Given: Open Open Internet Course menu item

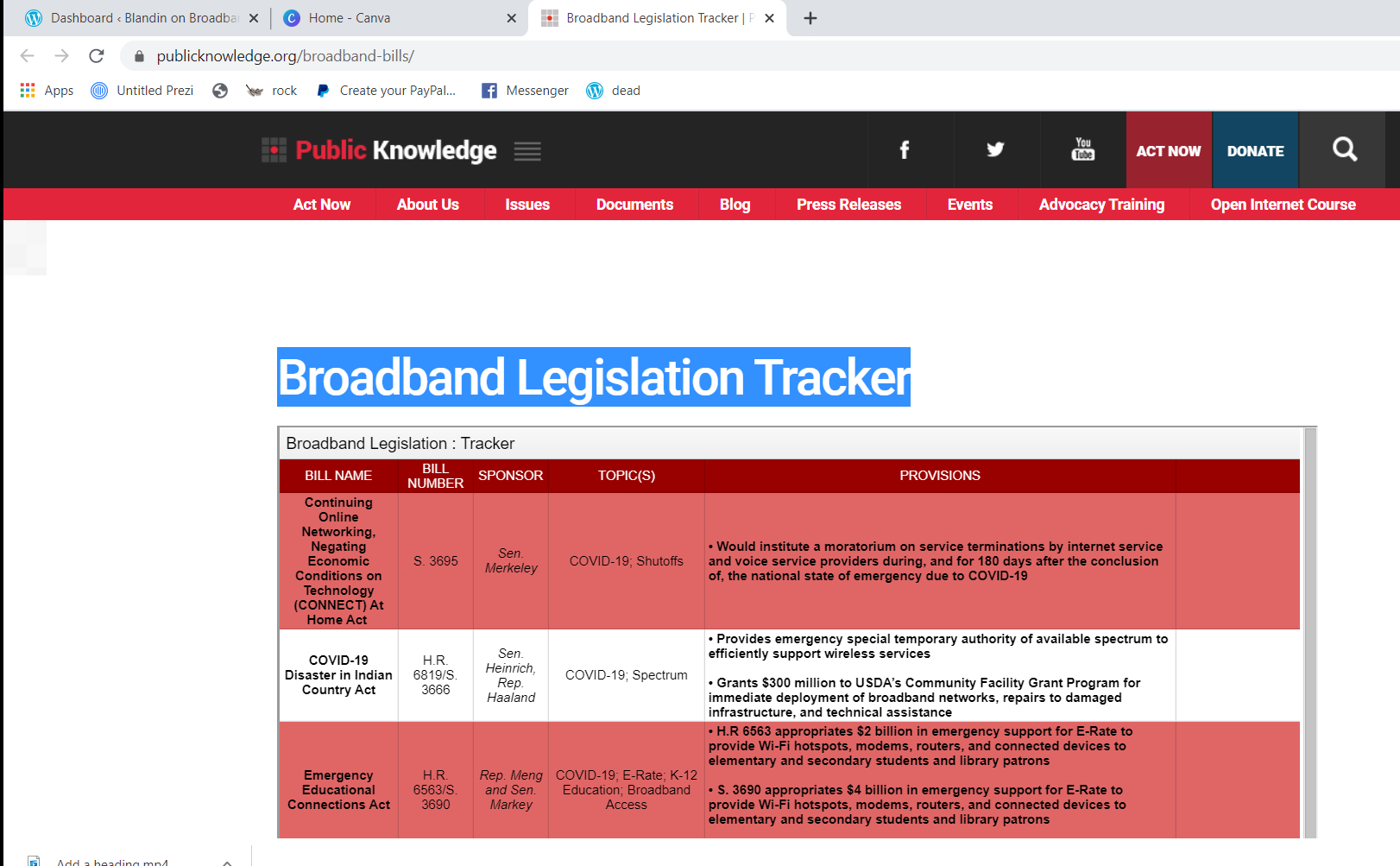Looking at the screenshot, I should (1283, 205).
